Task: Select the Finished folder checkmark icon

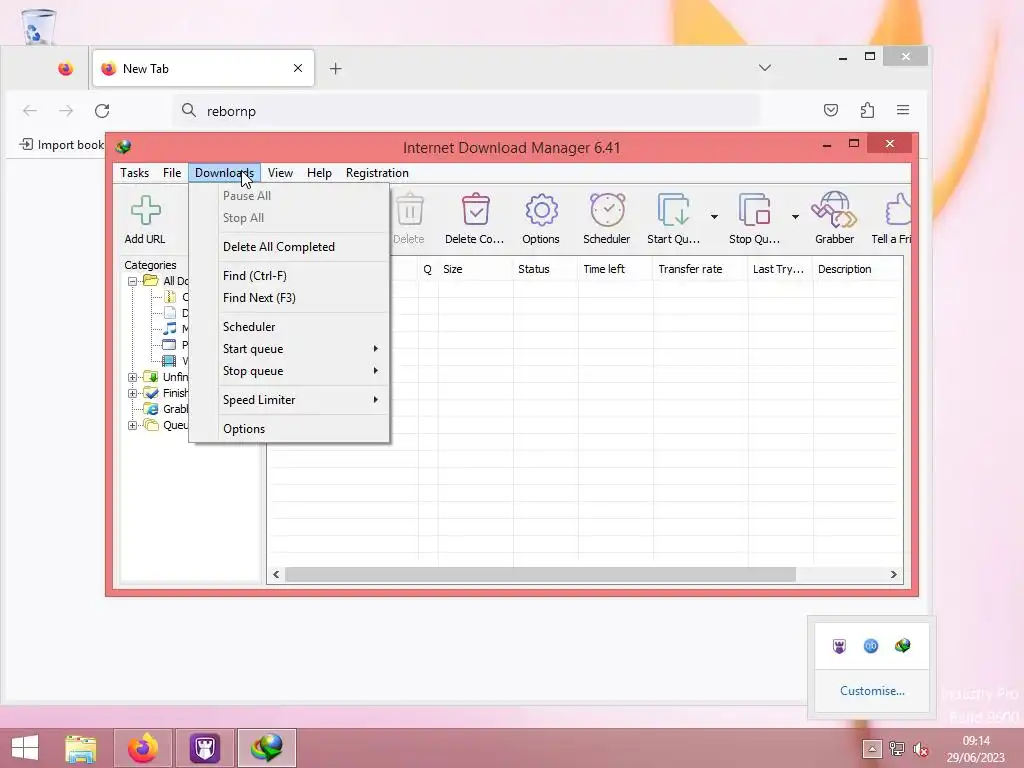Action: [151, 392]
